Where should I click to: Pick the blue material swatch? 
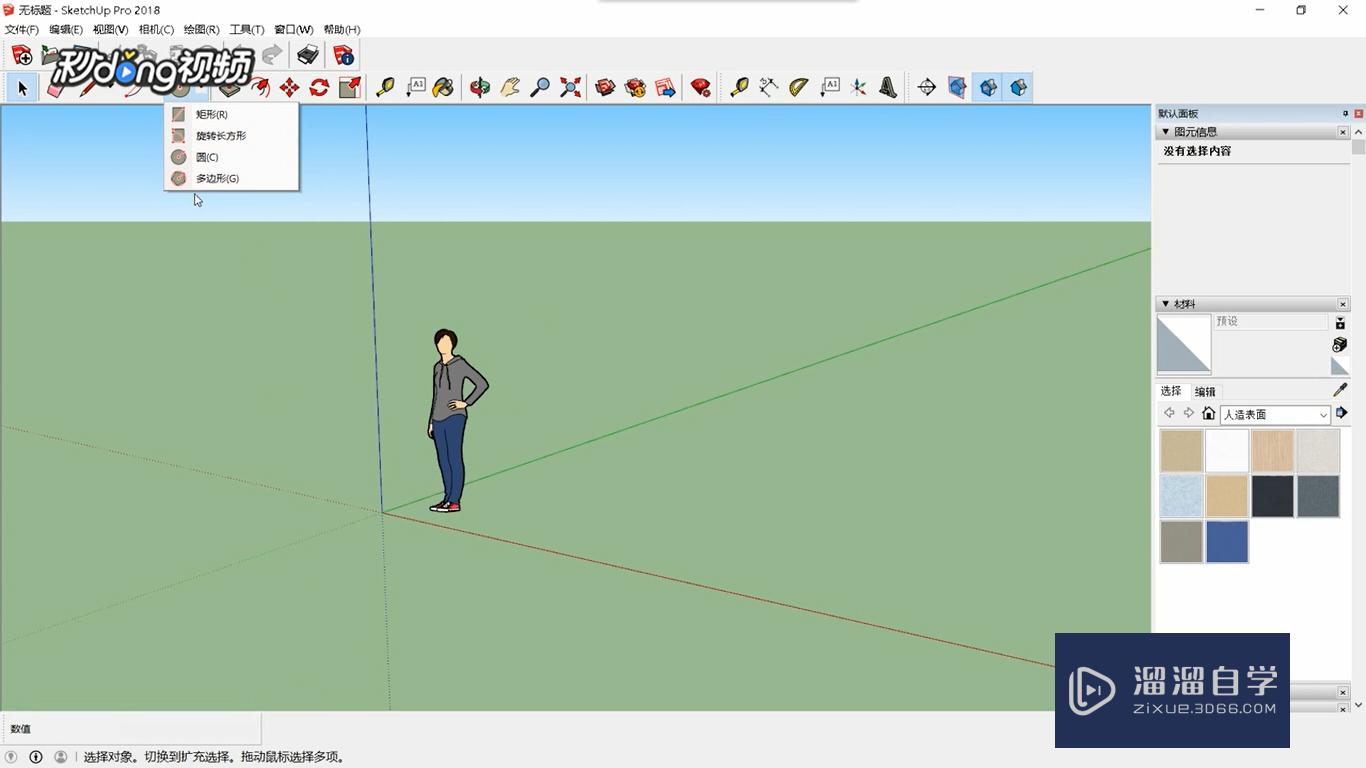[x=1227, y=542]
